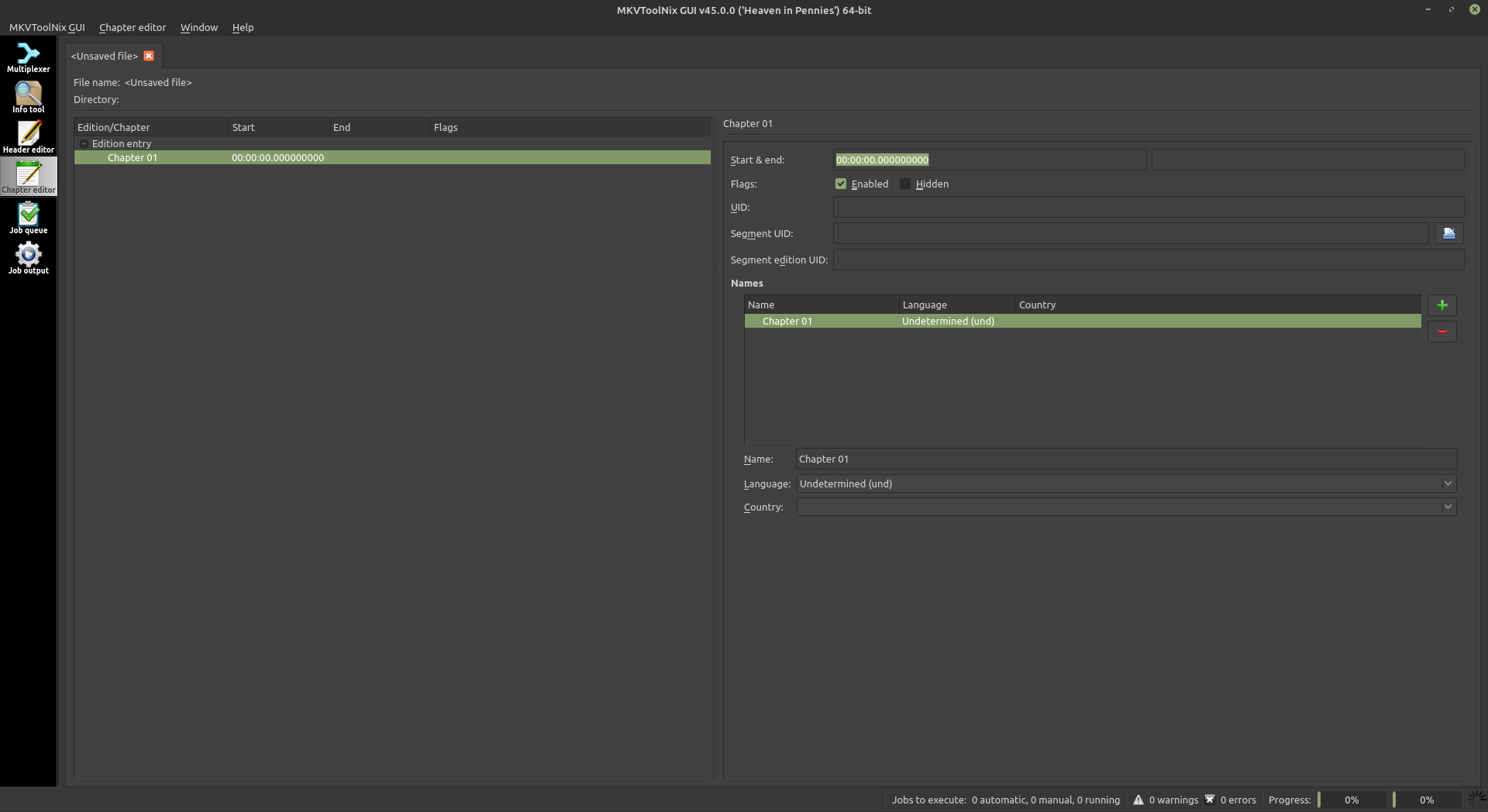Click the Country column header in Names
This screenshot has height=812, width=1488.
(x=1218, y=304)
